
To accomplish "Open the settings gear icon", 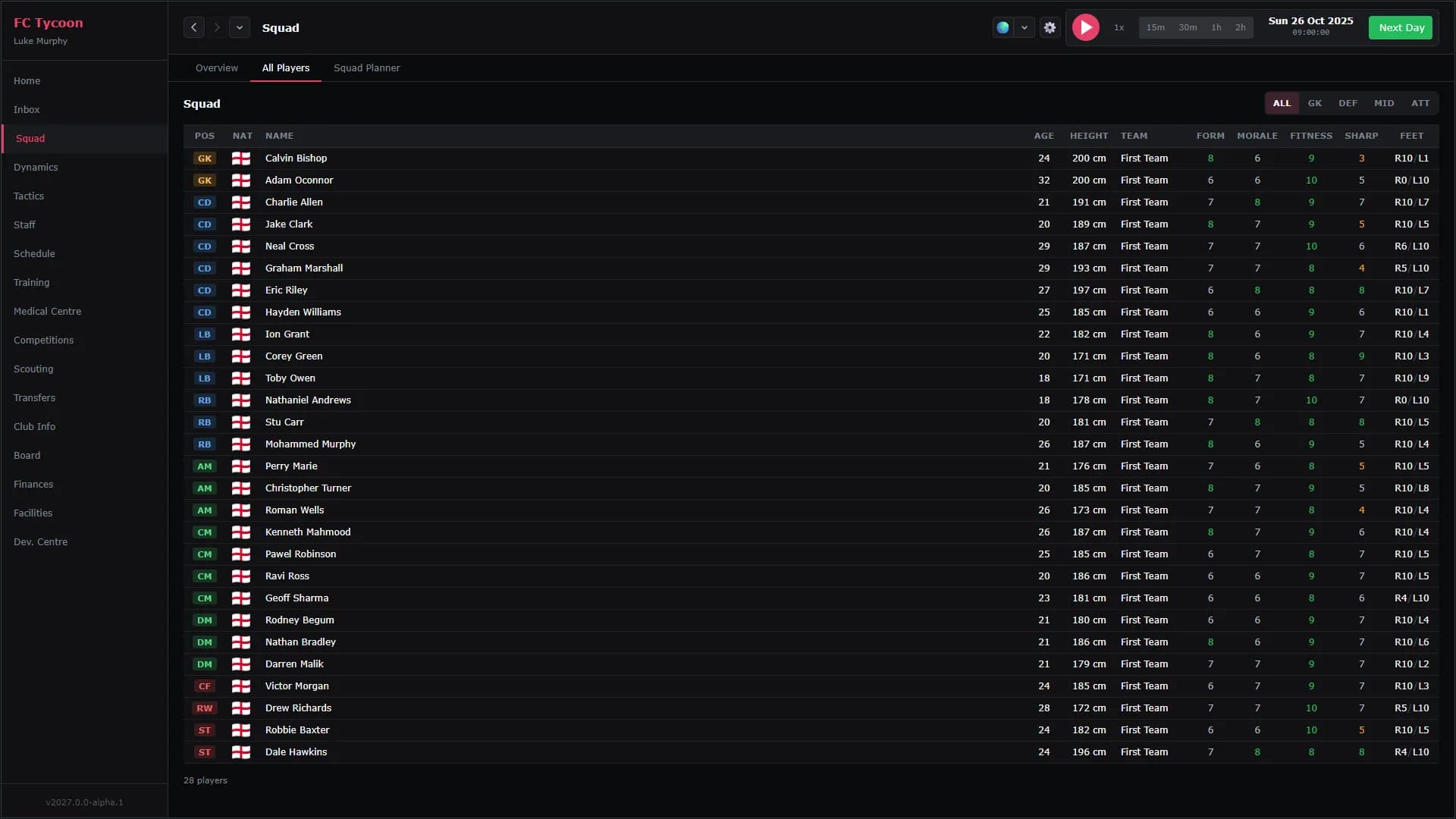I will pos(1050,27).
